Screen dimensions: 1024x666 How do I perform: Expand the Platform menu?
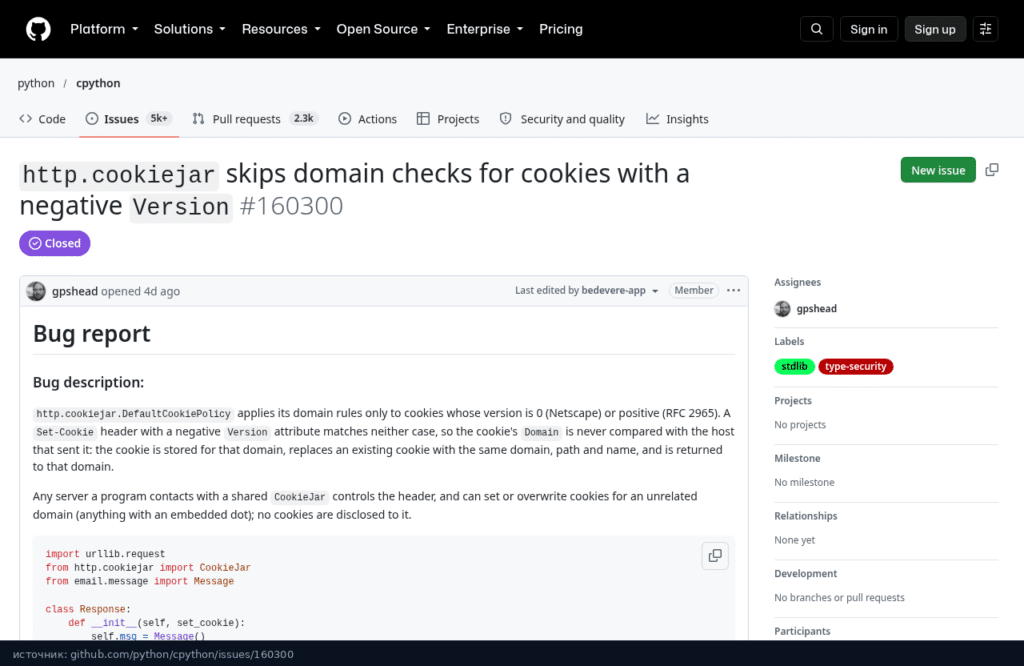coord(104,29)
